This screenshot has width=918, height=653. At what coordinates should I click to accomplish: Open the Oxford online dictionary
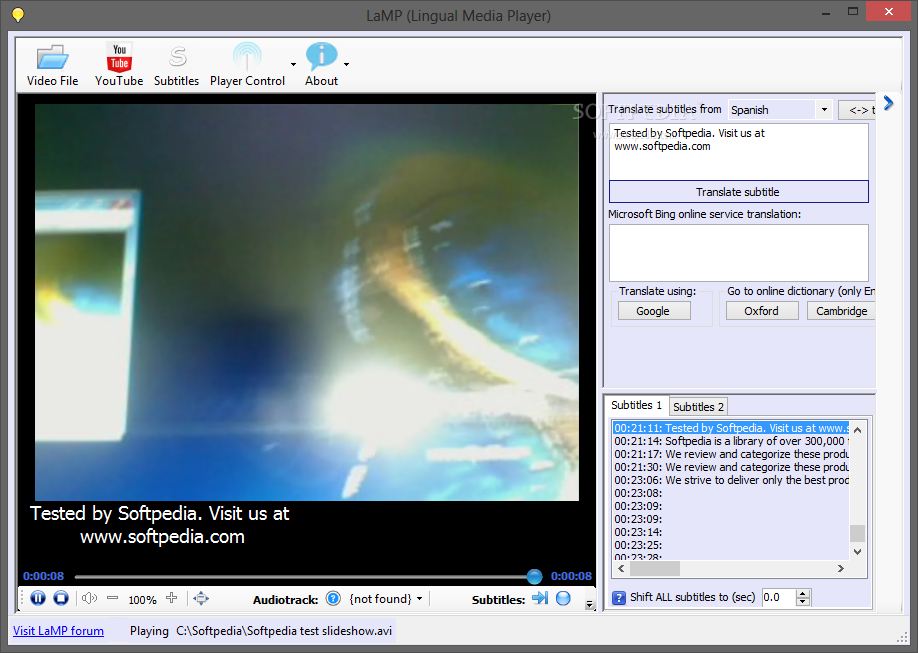point(762,310)
